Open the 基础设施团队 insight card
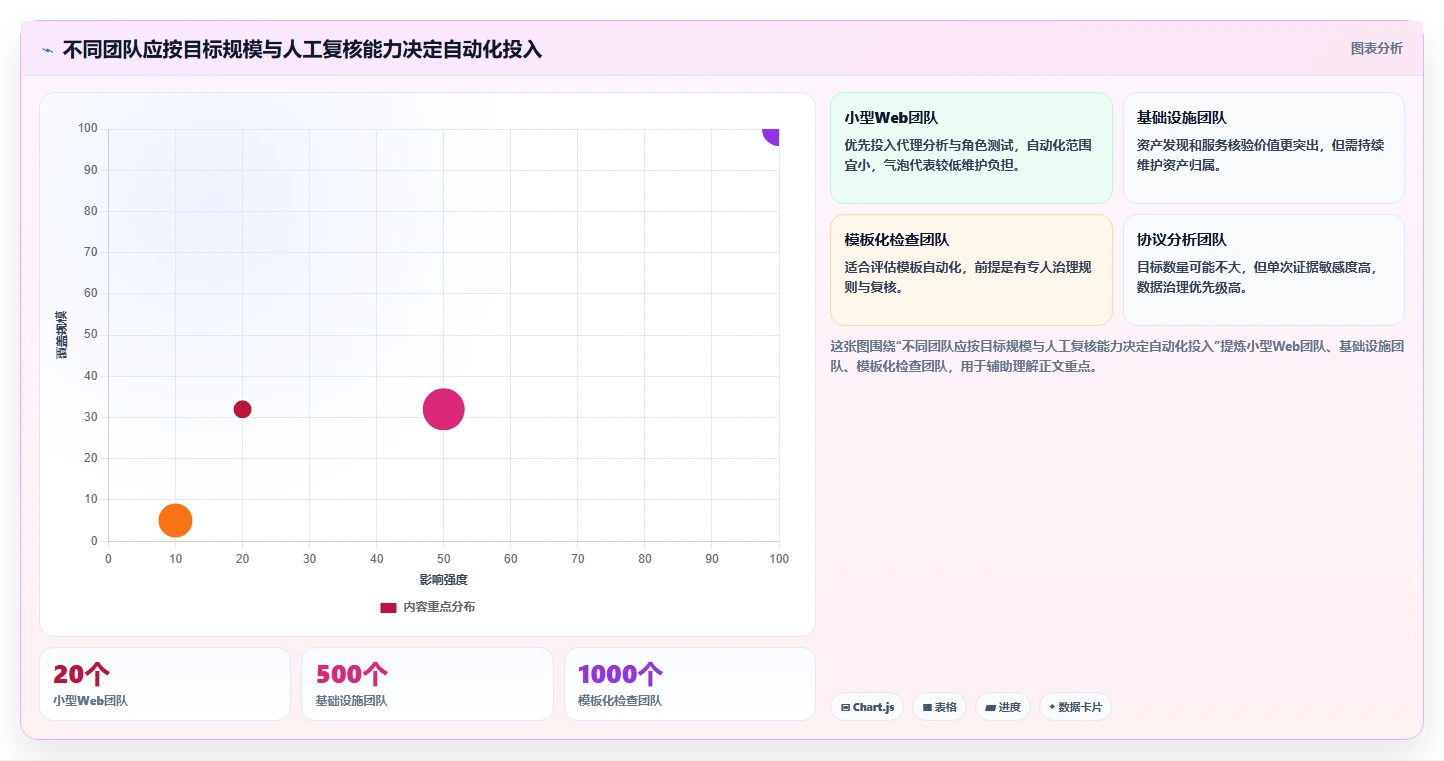Screen dimensions: 1444x761 [x=1263, y=148]
